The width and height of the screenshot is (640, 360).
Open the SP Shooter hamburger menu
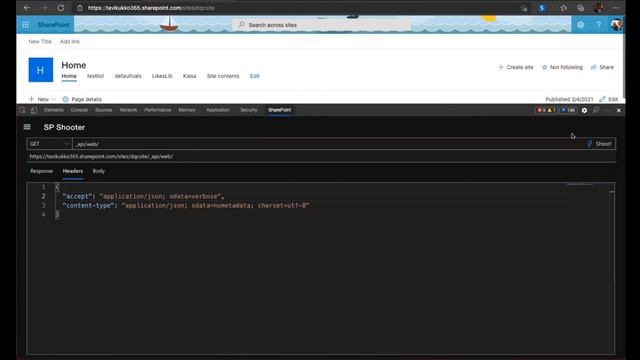point(27,127)
